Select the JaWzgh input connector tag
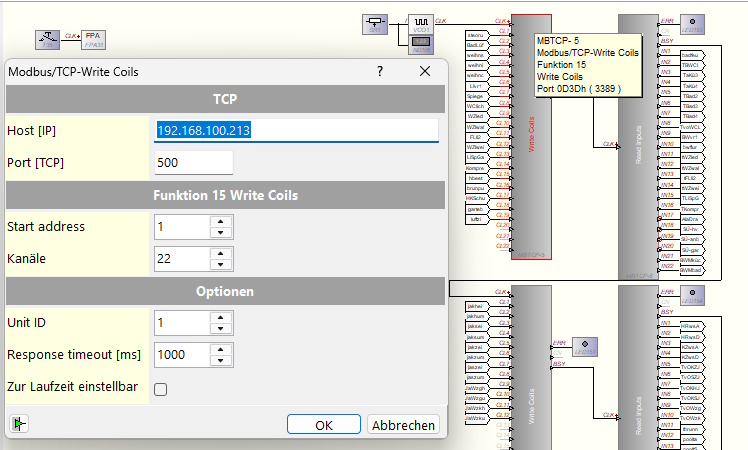The image size is (748, 450). [x=477, y=388]
